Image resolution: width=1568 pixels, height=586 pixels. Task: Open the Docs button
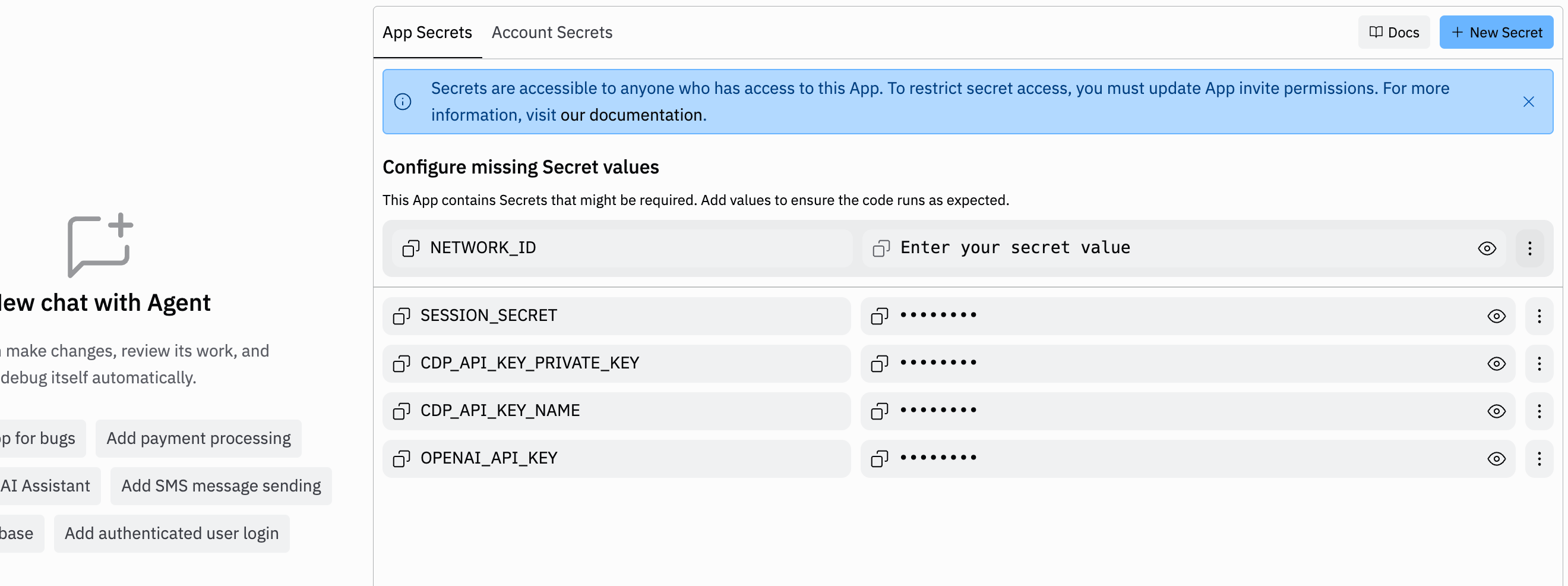pyautogui.click(x=1393, y=32)
